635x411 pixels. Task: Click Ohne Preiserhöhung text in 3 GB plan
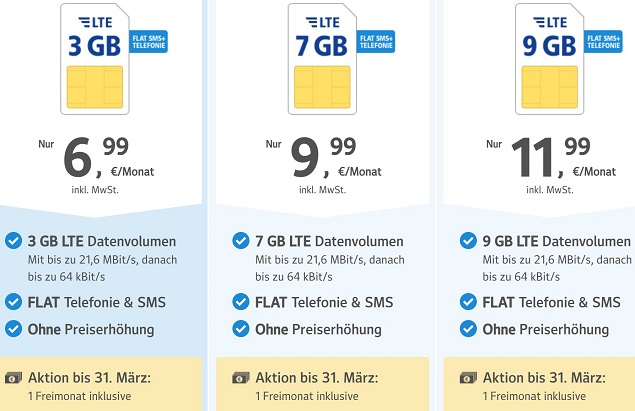(x=91, y=329)
